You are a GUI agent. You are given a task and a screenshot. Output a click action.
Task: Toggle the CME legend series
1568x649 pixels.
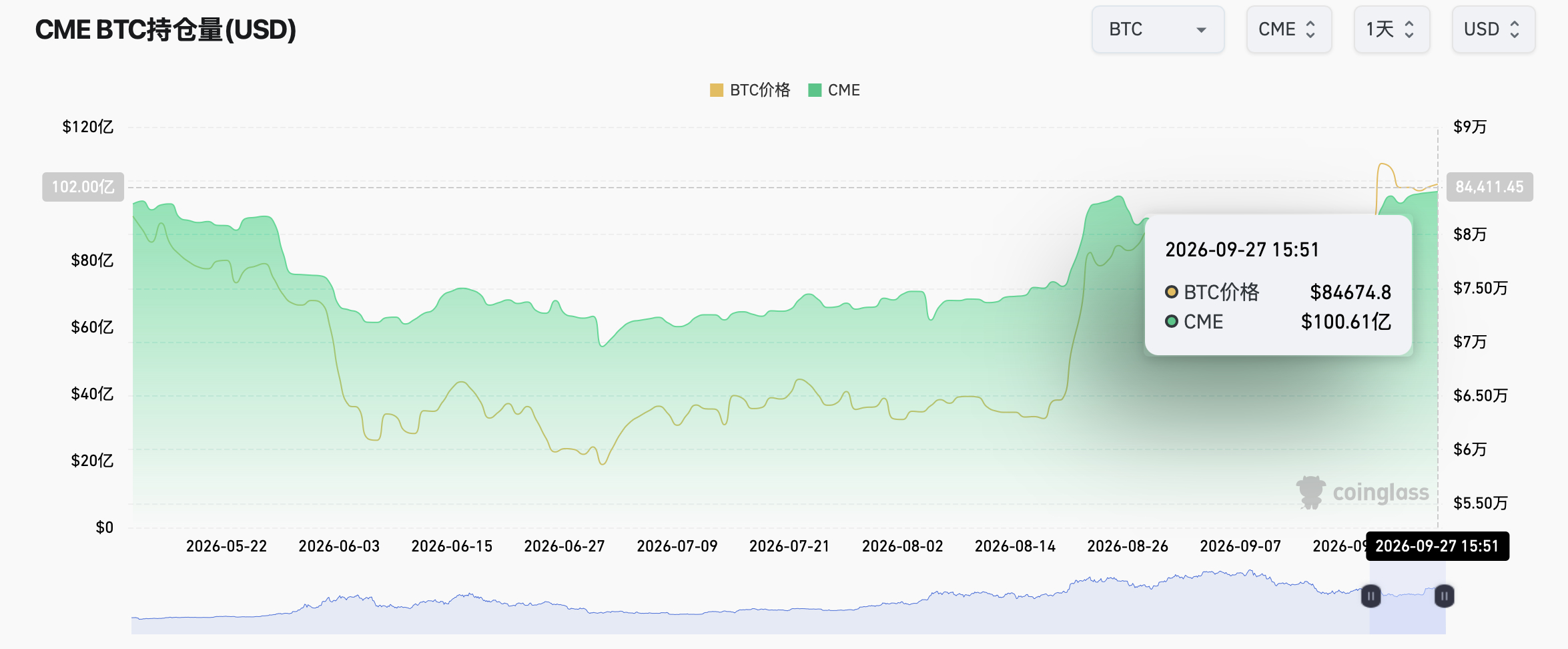[834, 90]
